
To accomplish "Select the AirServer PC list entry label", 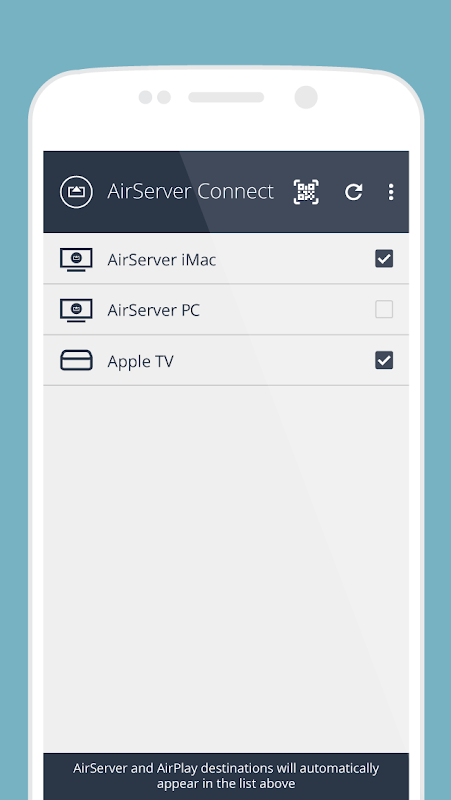I will (154, 310).
